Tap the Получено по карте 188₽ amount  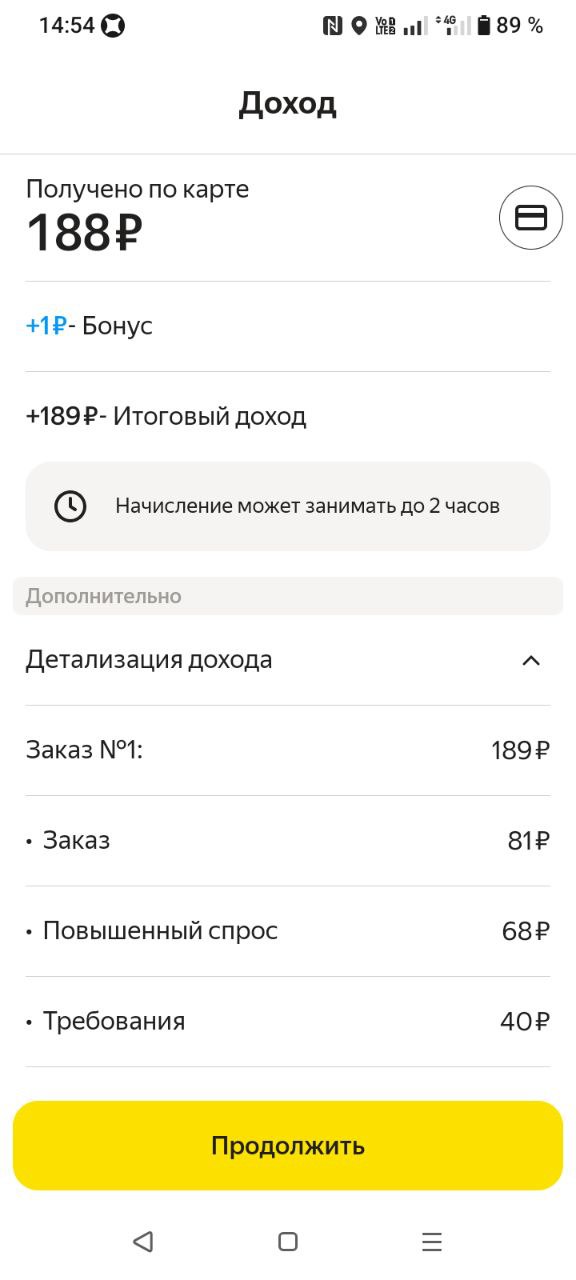[x=84, y=233]
